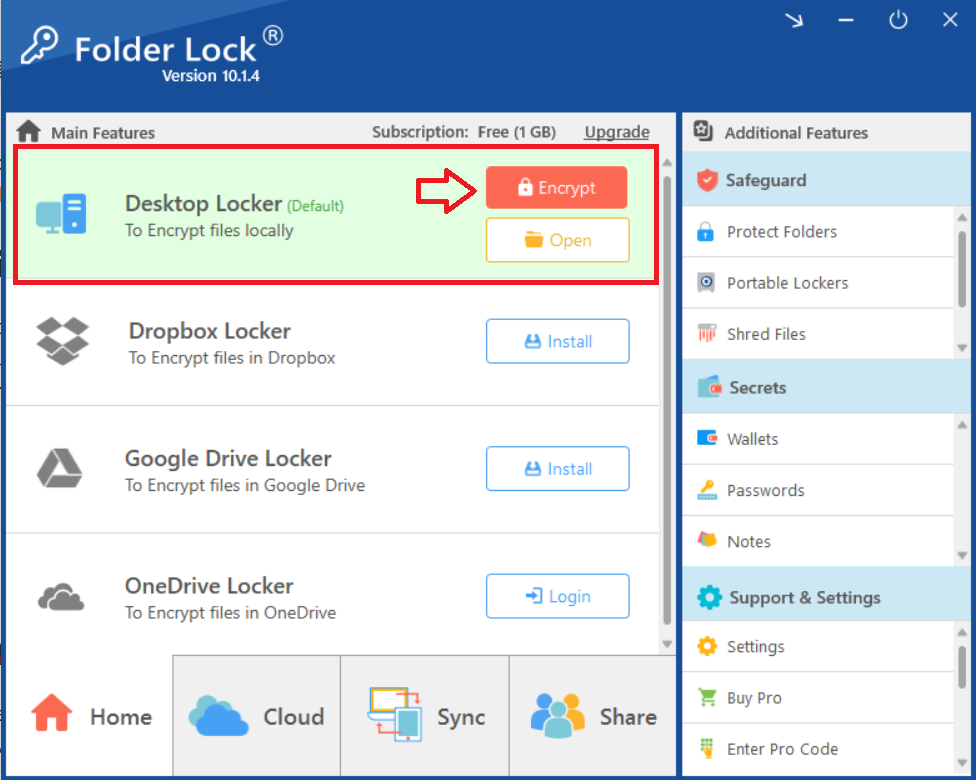Click the Safeguard list down arrow
977x780 pixels.
[962, 348]
